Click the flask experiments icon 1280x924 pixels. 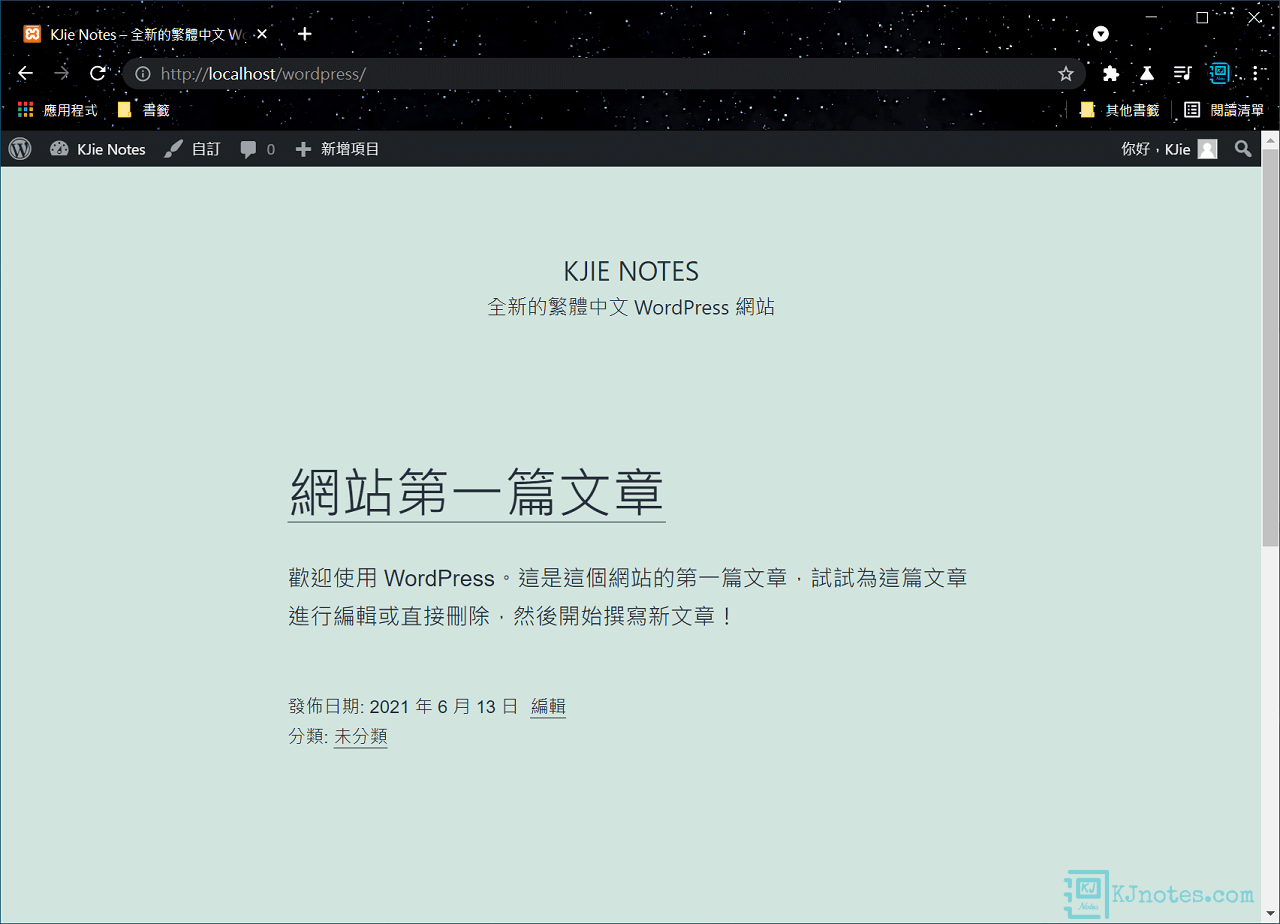click(1146, 73)
